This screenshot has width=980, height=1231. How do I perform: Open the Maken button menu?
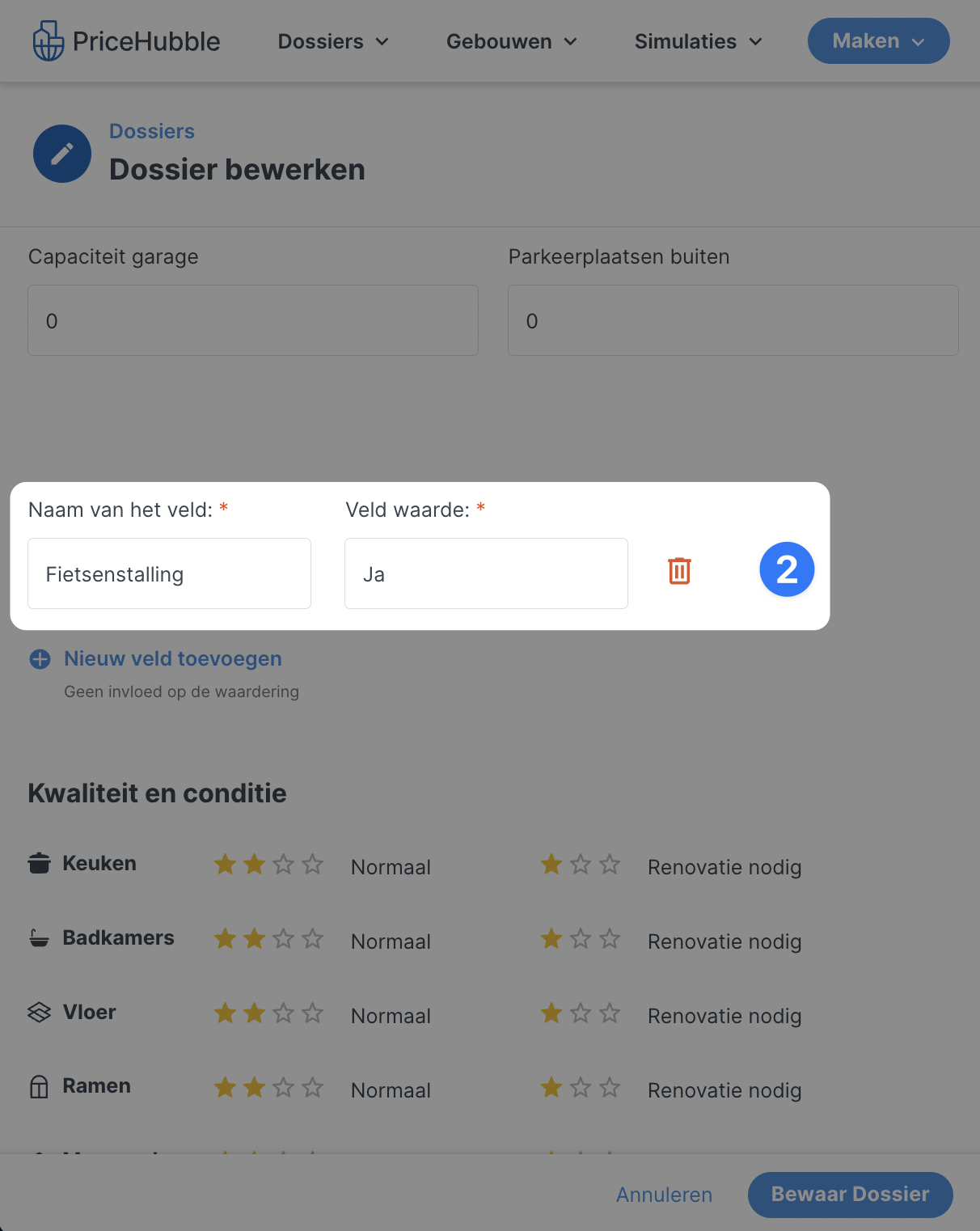click(x=879, y=41)
